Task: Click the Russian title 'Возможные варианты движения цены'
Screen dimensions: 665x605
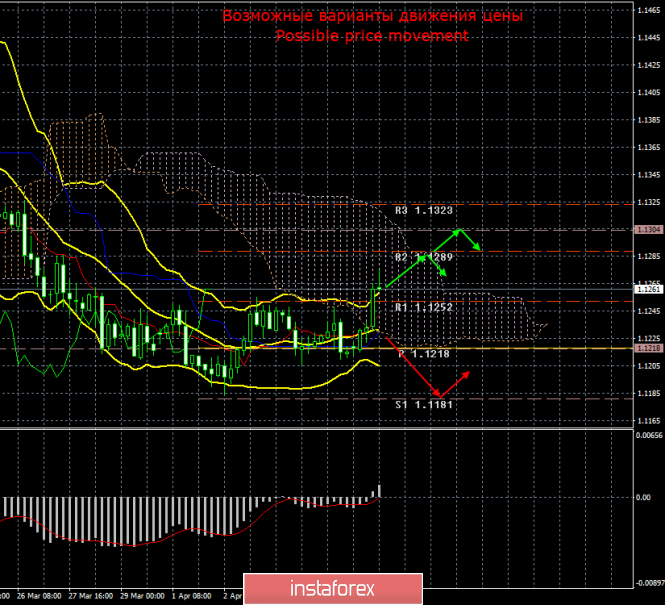Action: (372, 16)
